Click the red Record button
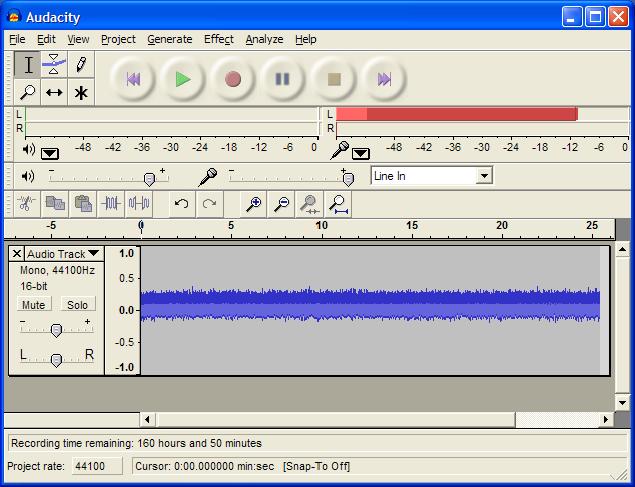This screenshot has width=635, height=487. [233, 79]
